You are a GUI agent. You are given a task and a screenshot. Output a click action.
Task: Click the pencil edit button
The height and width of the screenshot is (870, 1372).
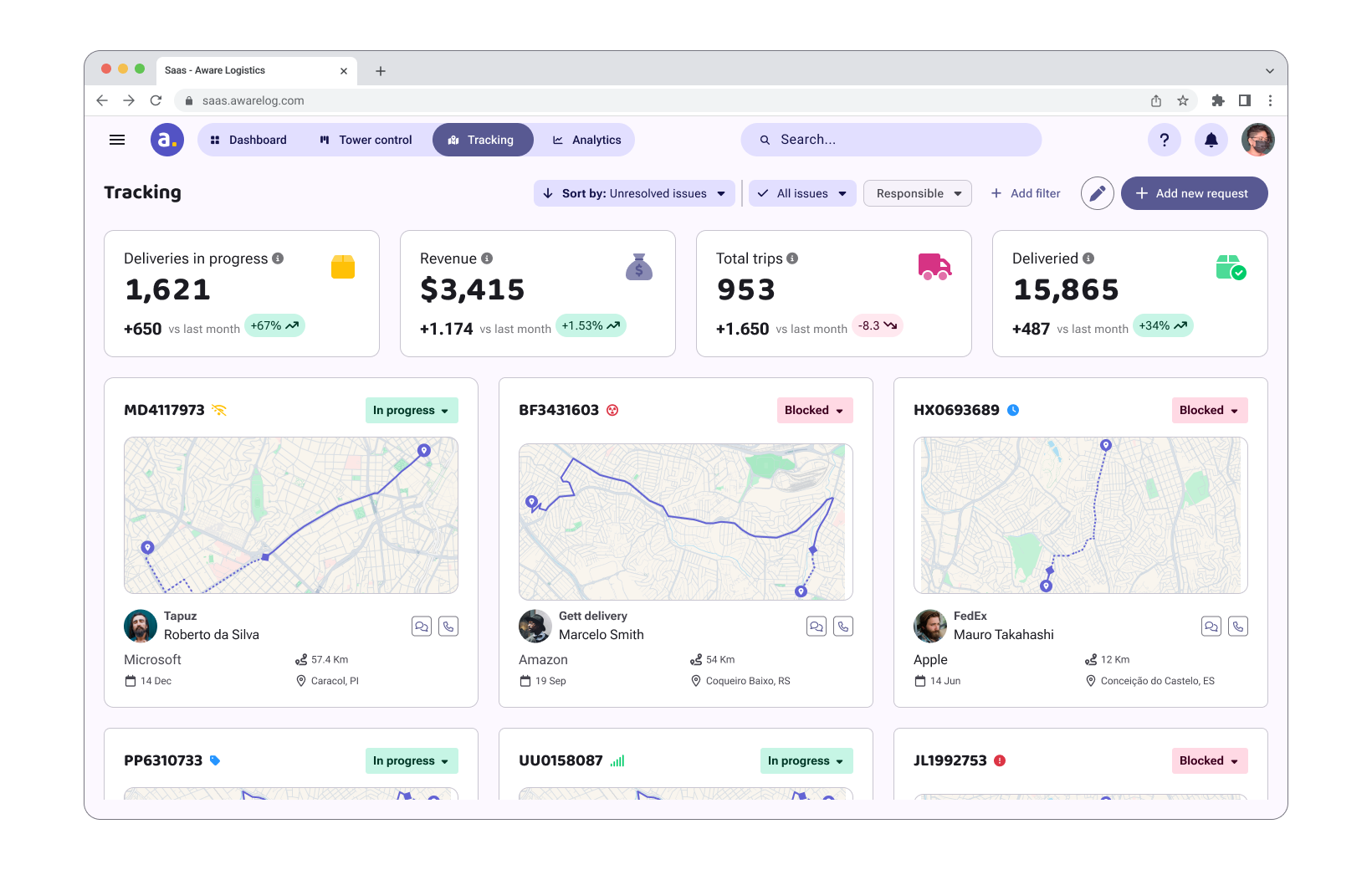[1098, 193]
